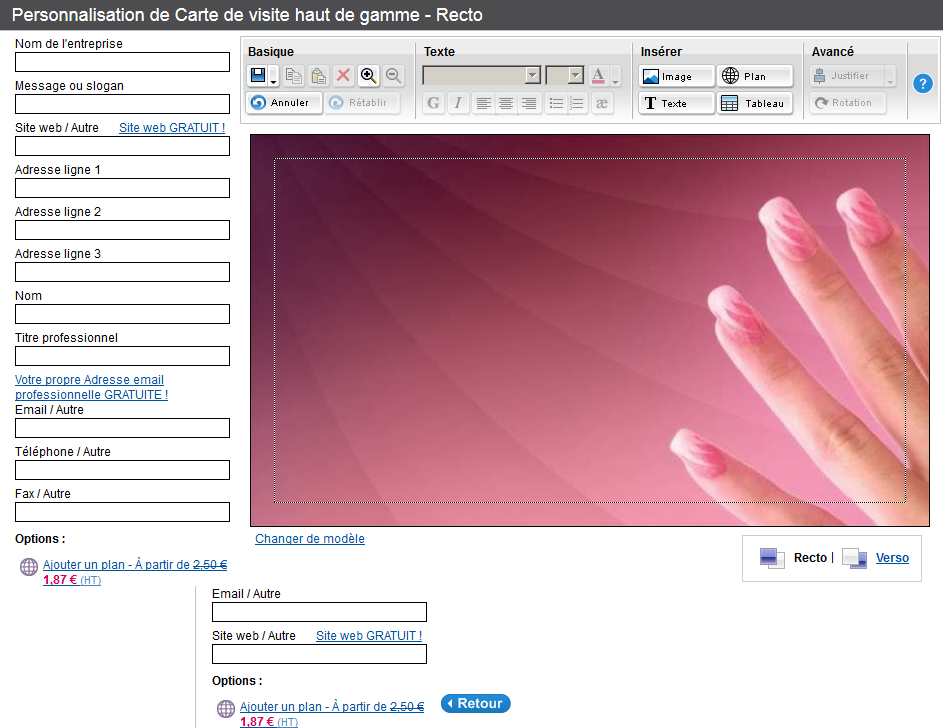
Task: Click the text color A icon
Action: [598, 76]
